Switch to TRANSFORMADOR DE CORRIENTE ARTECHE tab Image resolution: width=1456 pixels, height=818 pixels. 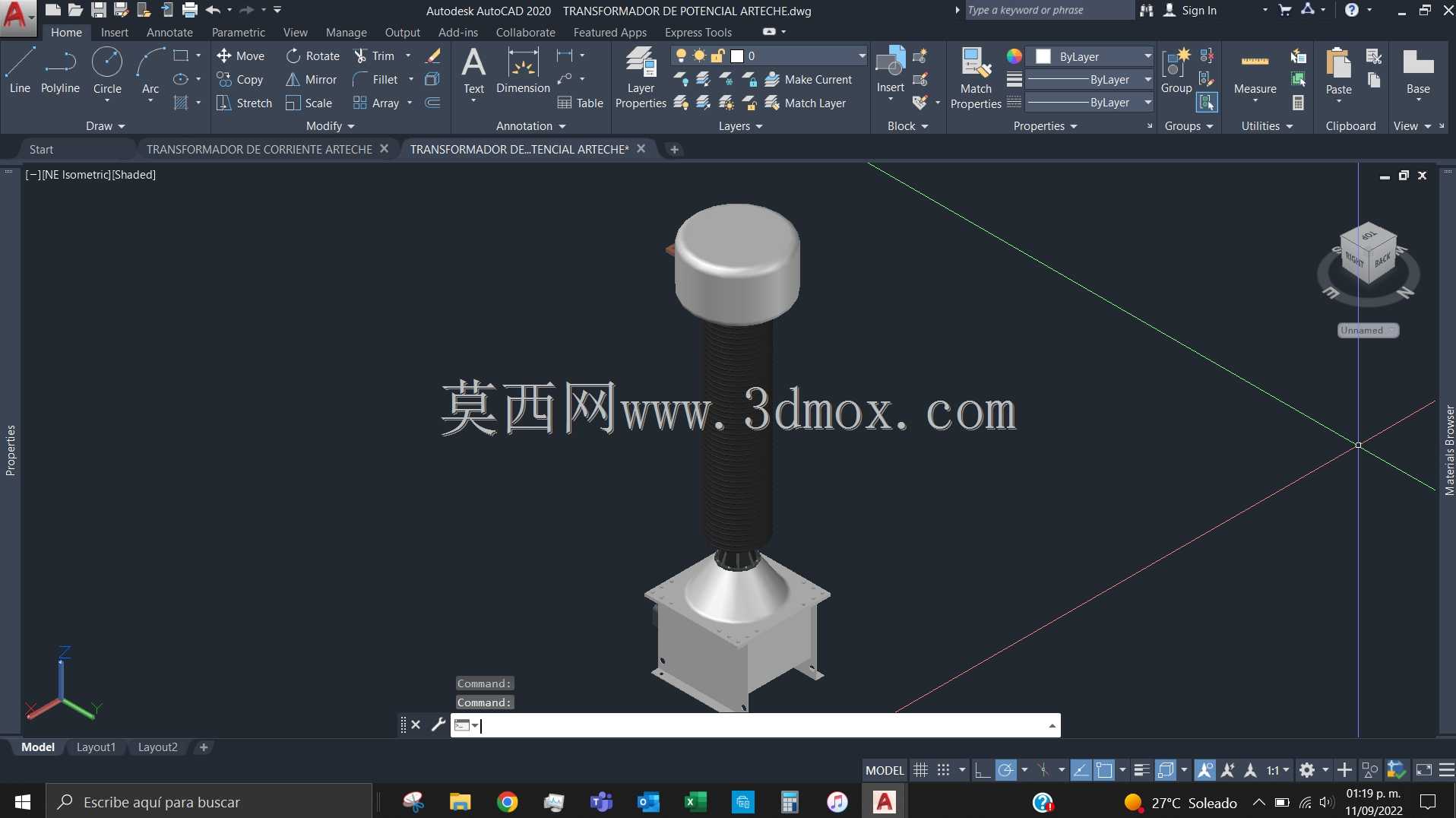coord(259,149)
